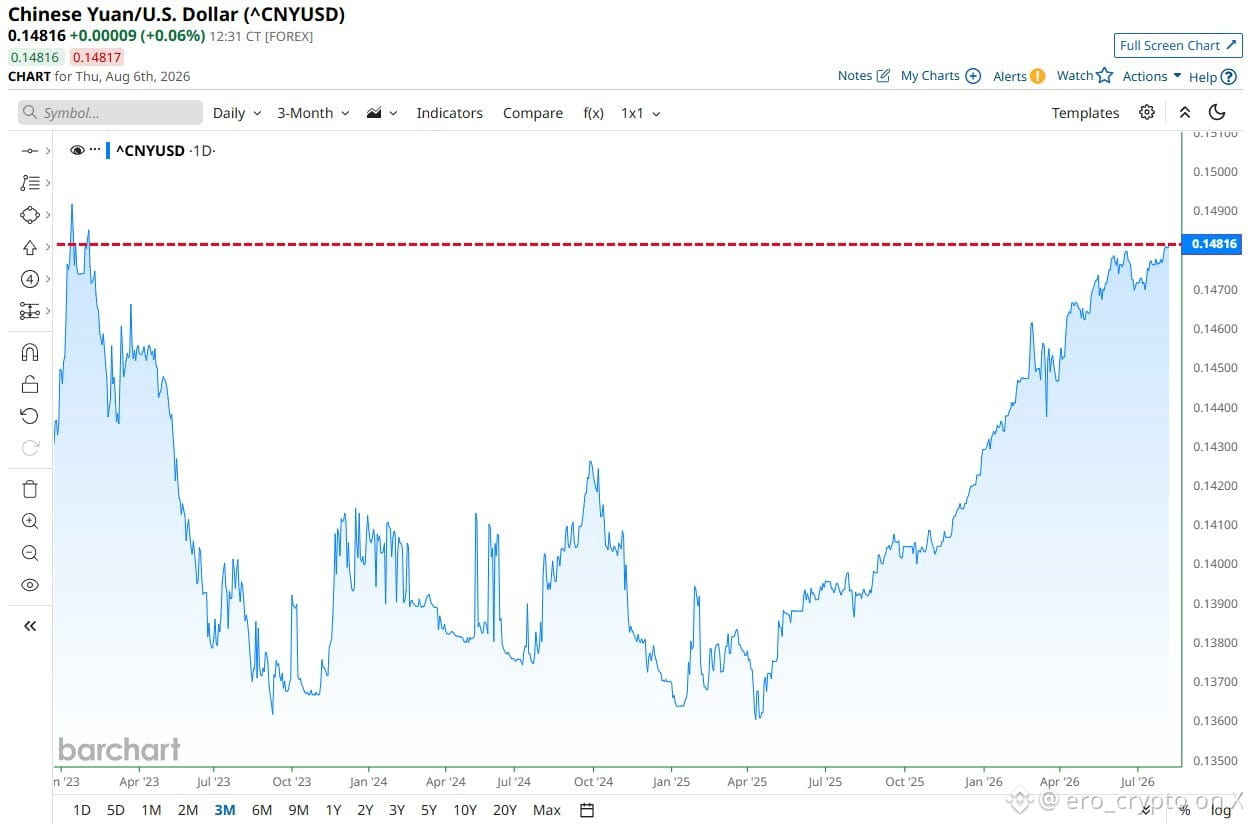
Task: Select the shapes drawing tool
Action: click(x=29, y=215)
